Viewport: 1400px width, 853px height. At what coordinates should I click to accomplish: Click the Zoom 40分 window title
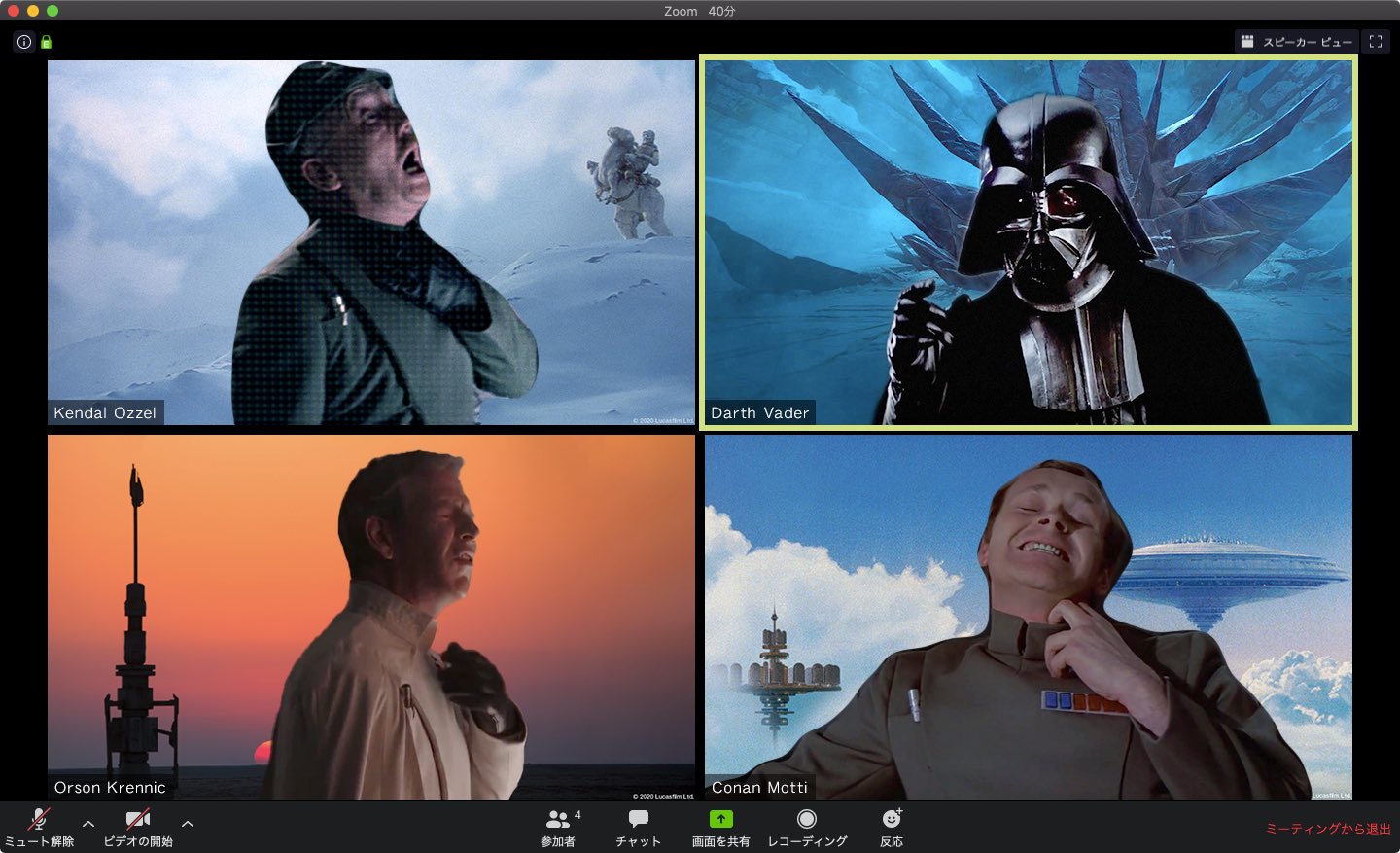[x=700, y=11]
